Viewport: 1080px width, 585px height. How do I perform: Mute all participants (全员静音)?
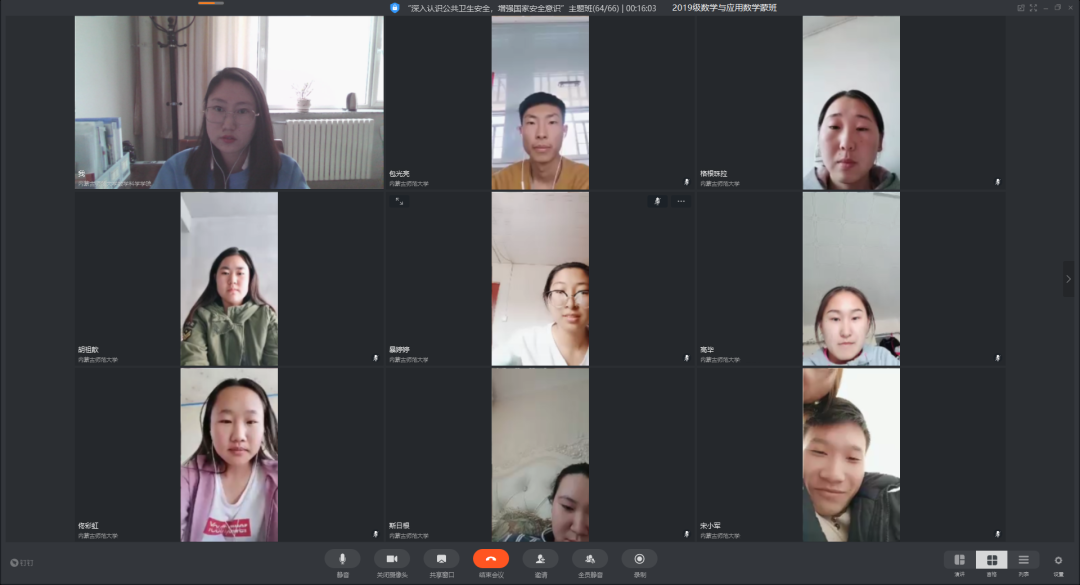click(590, 559)
